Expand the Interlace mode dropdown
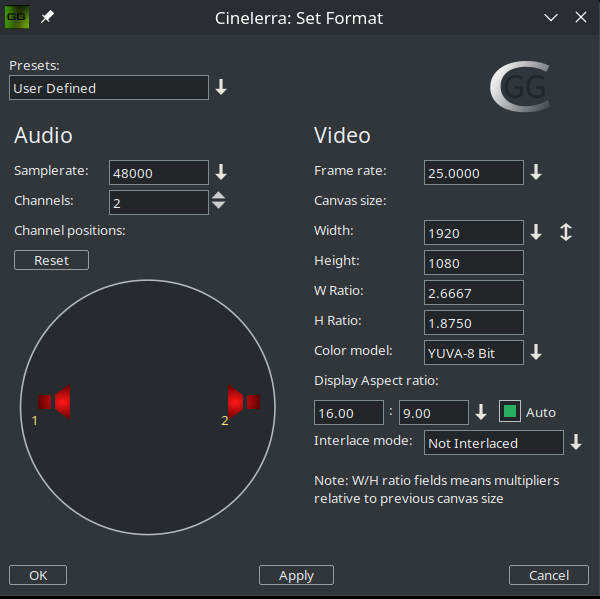Screen dimensions: 600x599 pyautogui.click(x=576, y=442)
